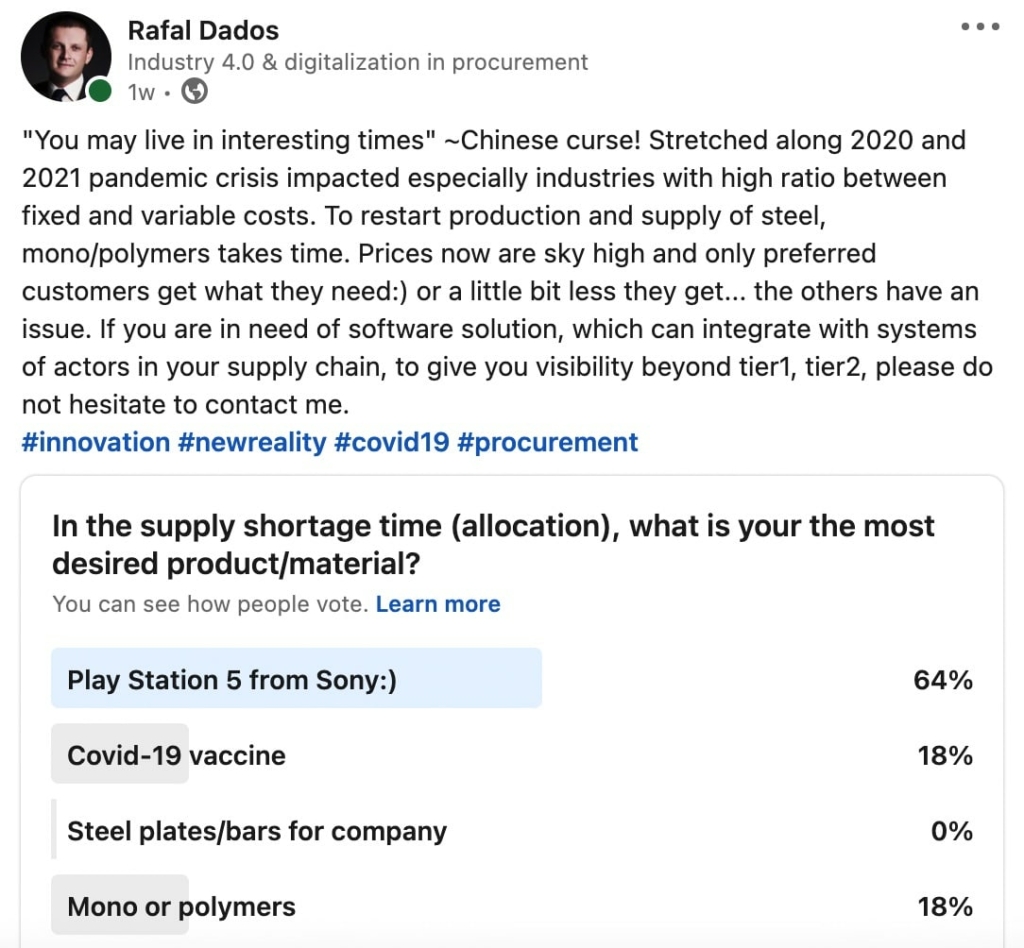Click the Learn more link
The width and height of the screenshot is (1024, 948).
[x=438, y=604]
